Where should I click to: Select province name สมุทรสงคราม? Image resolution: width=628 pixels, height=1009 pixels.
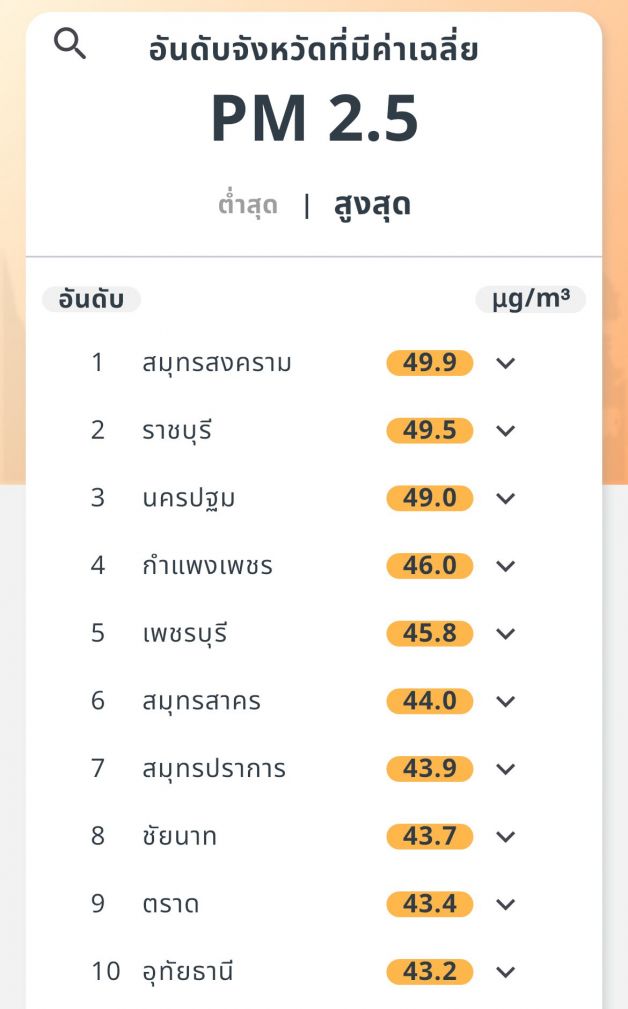[217, 362]
